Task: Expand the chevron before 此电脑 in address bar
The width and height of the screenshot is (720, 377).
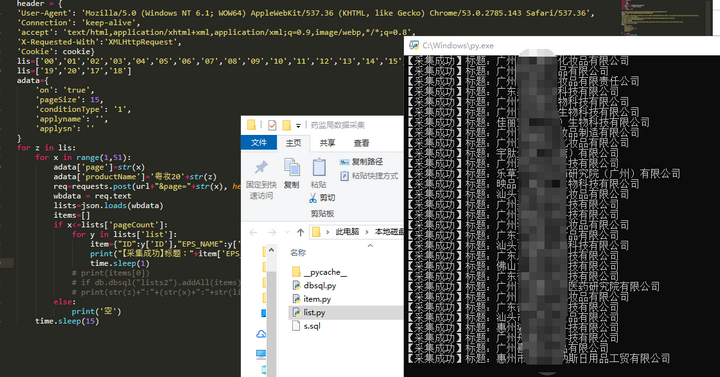Action: pyautogui.click(x=328, y=232)
